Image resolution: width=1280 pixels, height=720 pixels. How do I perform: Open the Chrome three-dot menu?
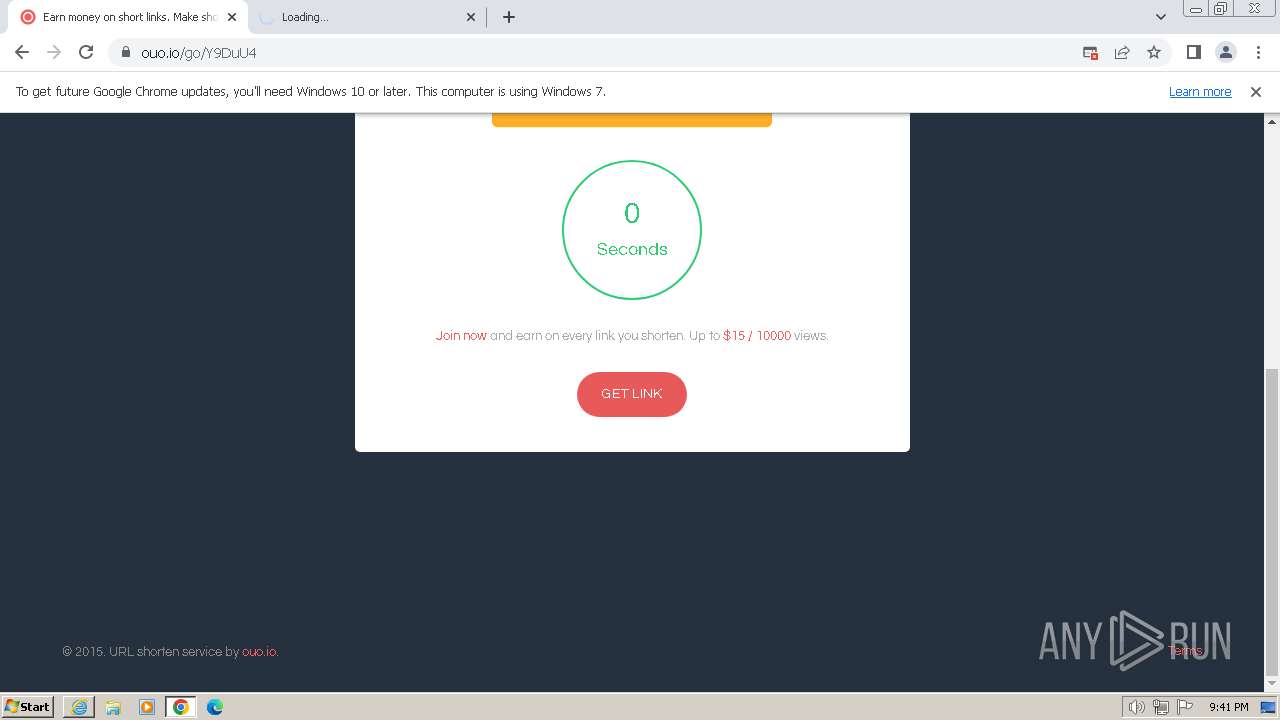pos(1257,52)
